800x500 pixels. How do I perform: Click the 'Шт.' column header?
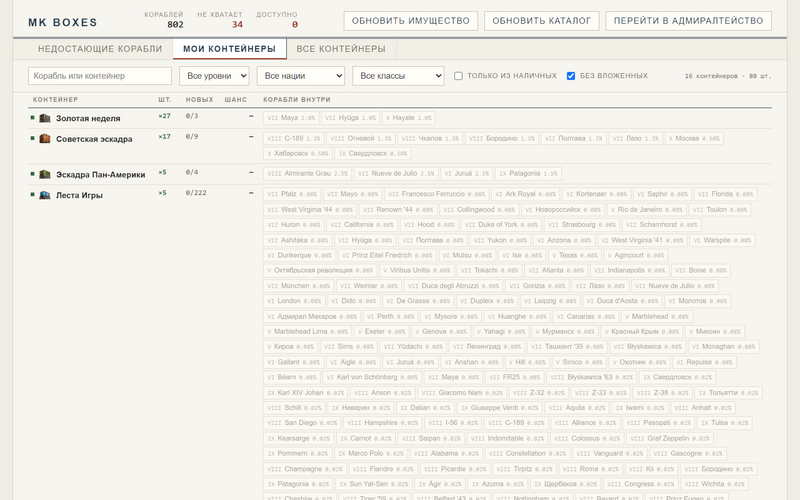tap(165, 99)
